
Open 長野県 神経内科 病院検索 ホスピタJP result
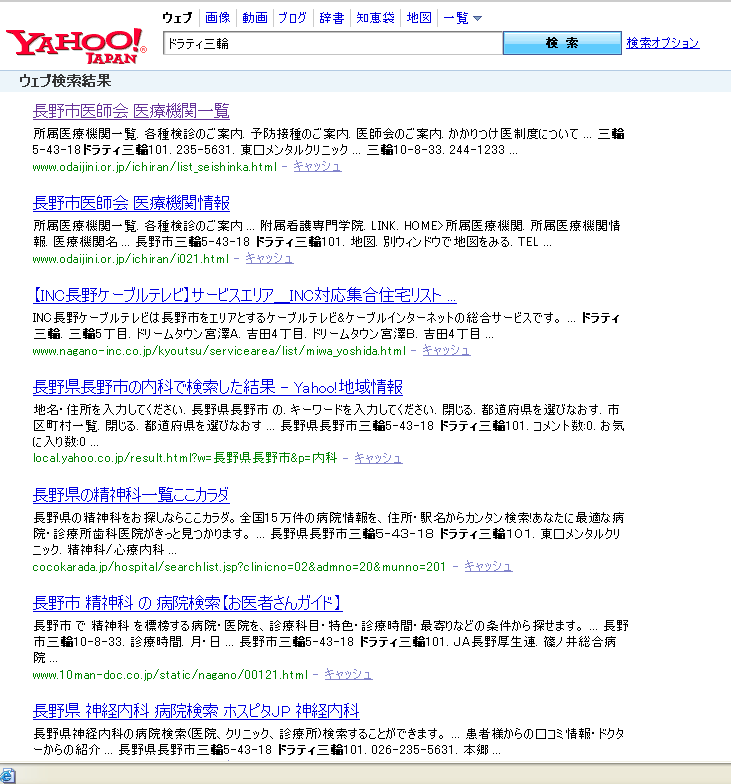pyautogui.click(x=196, y=711)
